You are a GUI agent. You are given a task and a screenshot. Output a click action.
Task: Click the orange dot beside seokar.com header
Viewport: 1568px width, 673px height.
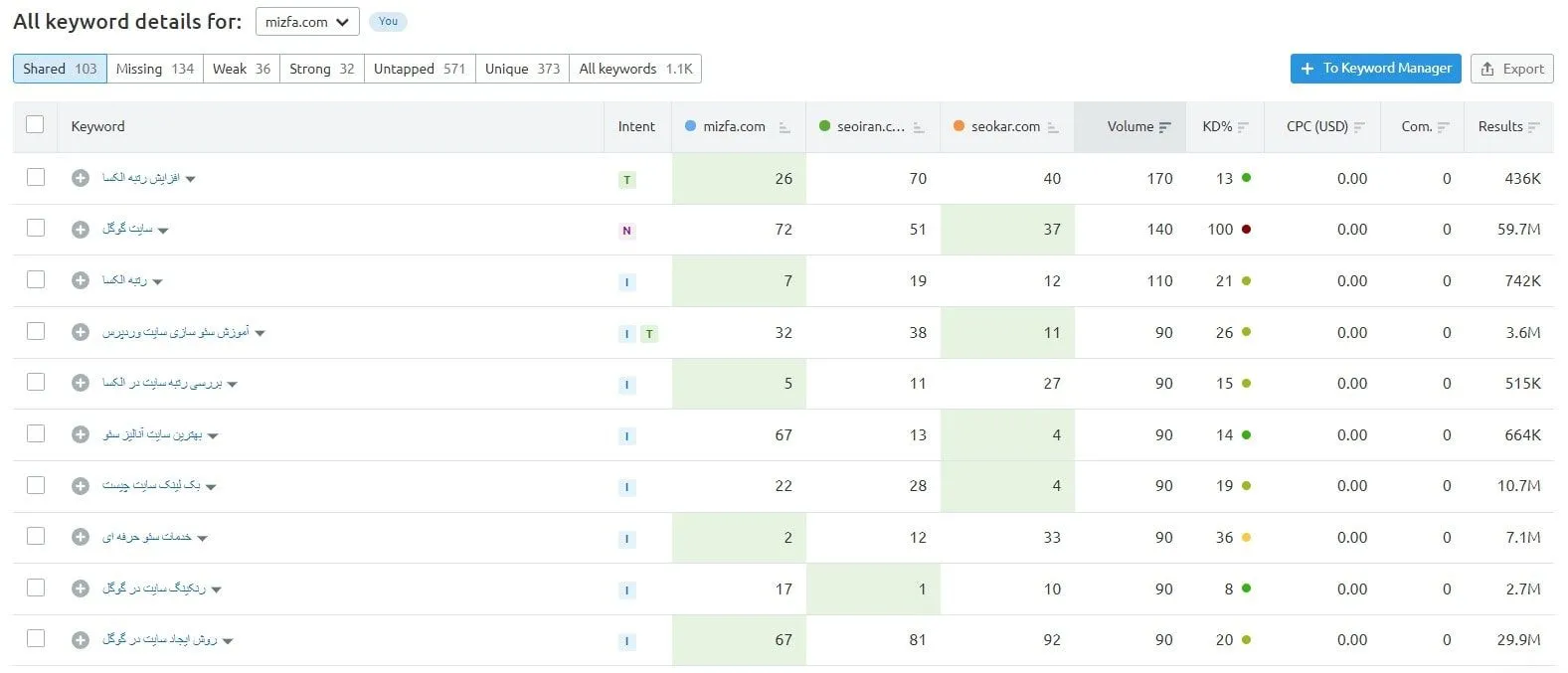pos(959,126)
